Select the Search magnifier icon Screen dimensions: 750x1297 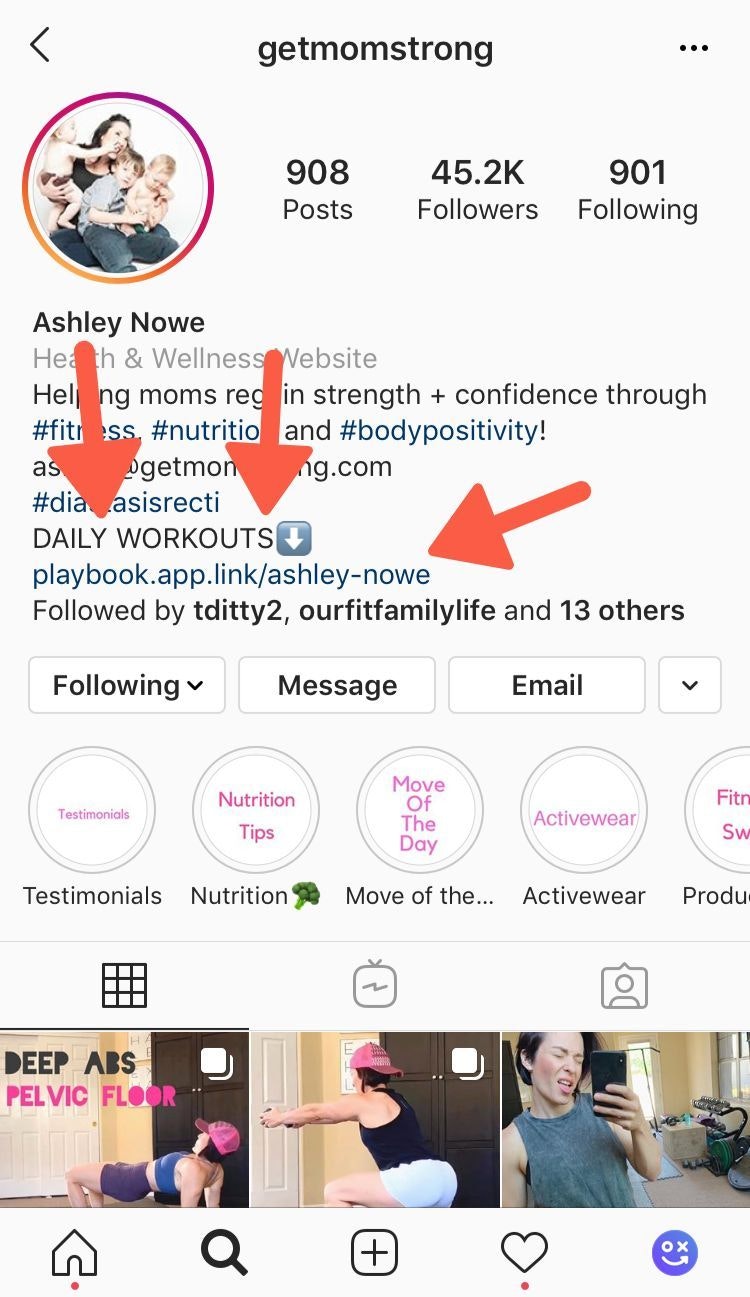[x=225, y=1251]
